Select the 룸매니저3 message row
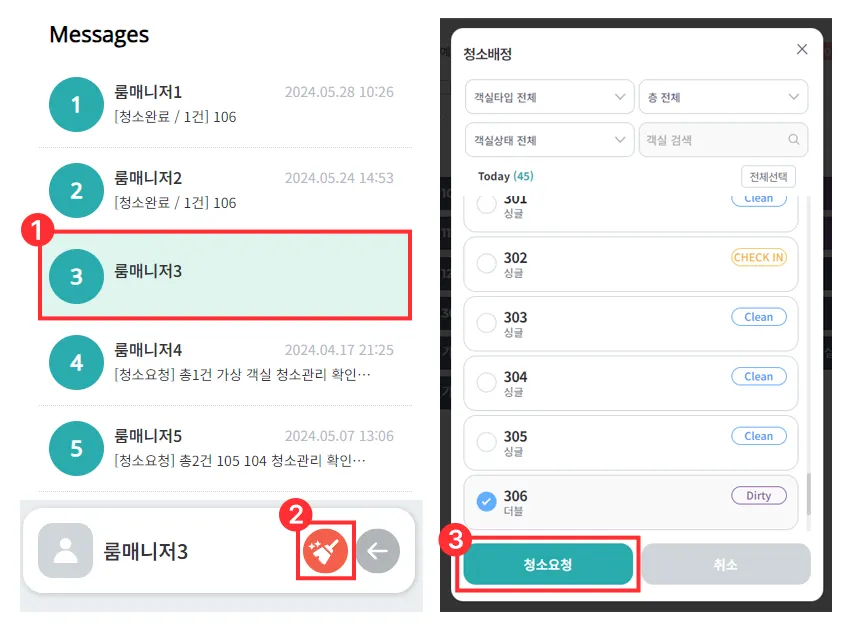Screen dimensions: 844x630 pyautogui.click(x=225, y=275)
